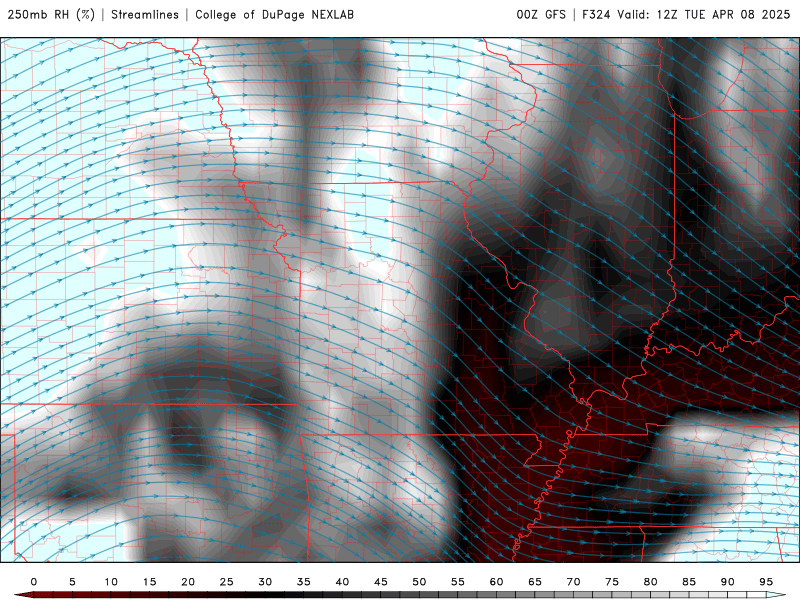Click 'Valid: 12Z TUE APR 08 2025' text
Image resolution: width=800 pixels, height=600 pixels.
(704, 15)
